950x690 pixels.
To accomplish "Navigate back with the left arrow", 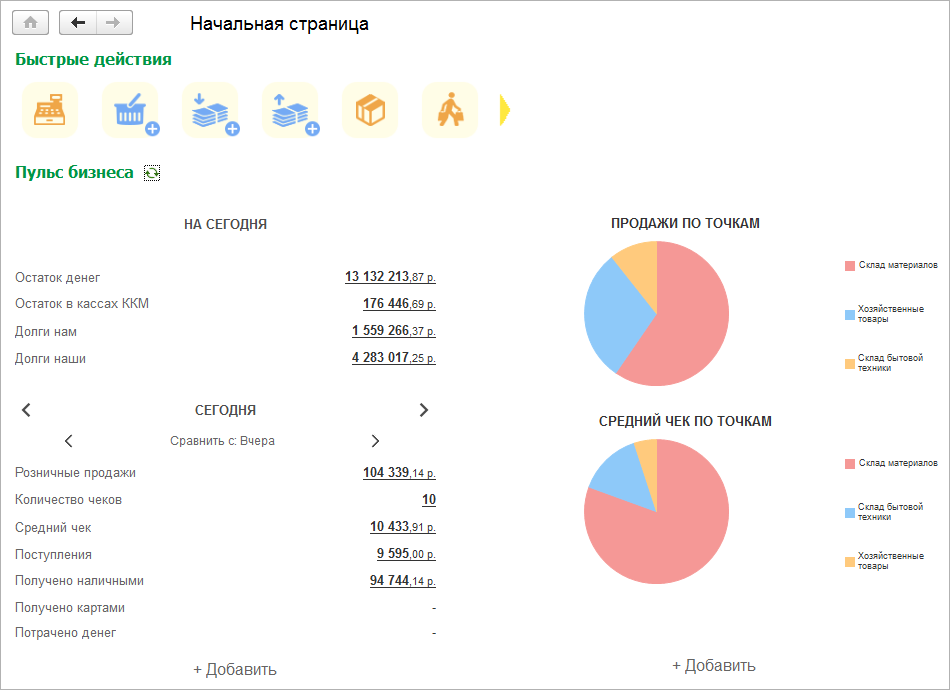I will click(78, 23).
